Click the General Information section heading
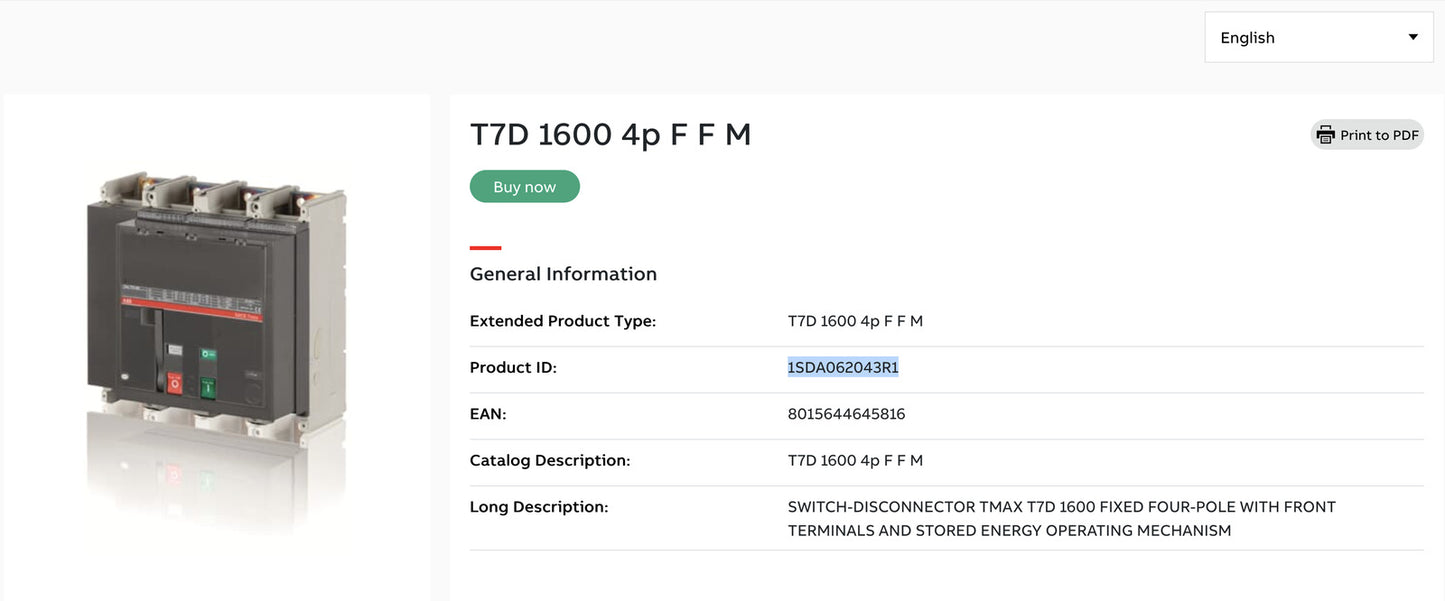Image resolution: width=1445 pixels, height=601 pixels. [x=563, y=273]
